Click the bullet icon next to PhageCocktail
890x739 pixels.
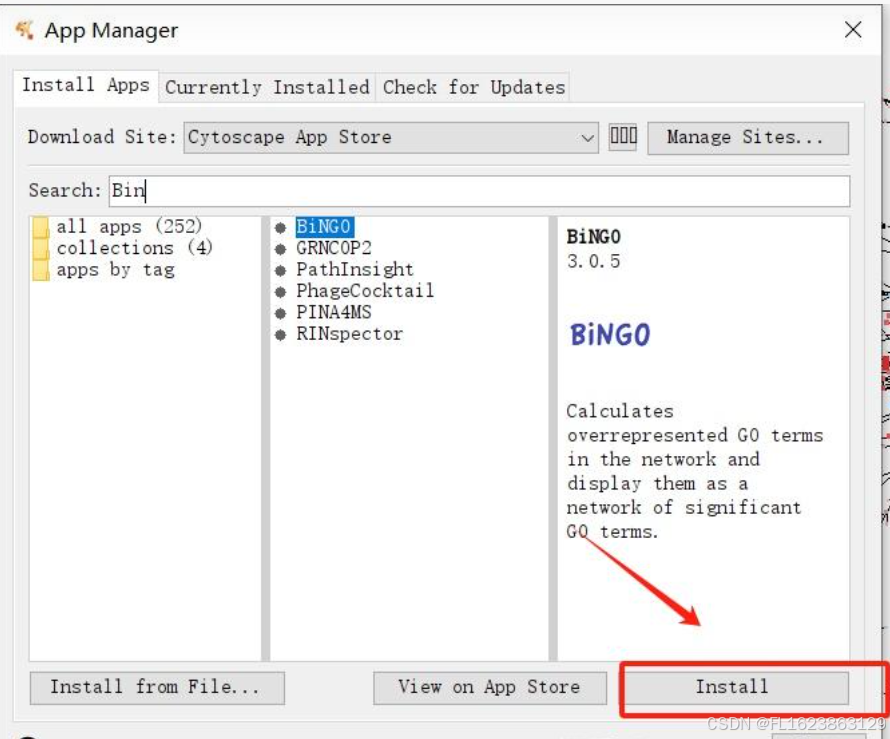(x=280, y=292)
